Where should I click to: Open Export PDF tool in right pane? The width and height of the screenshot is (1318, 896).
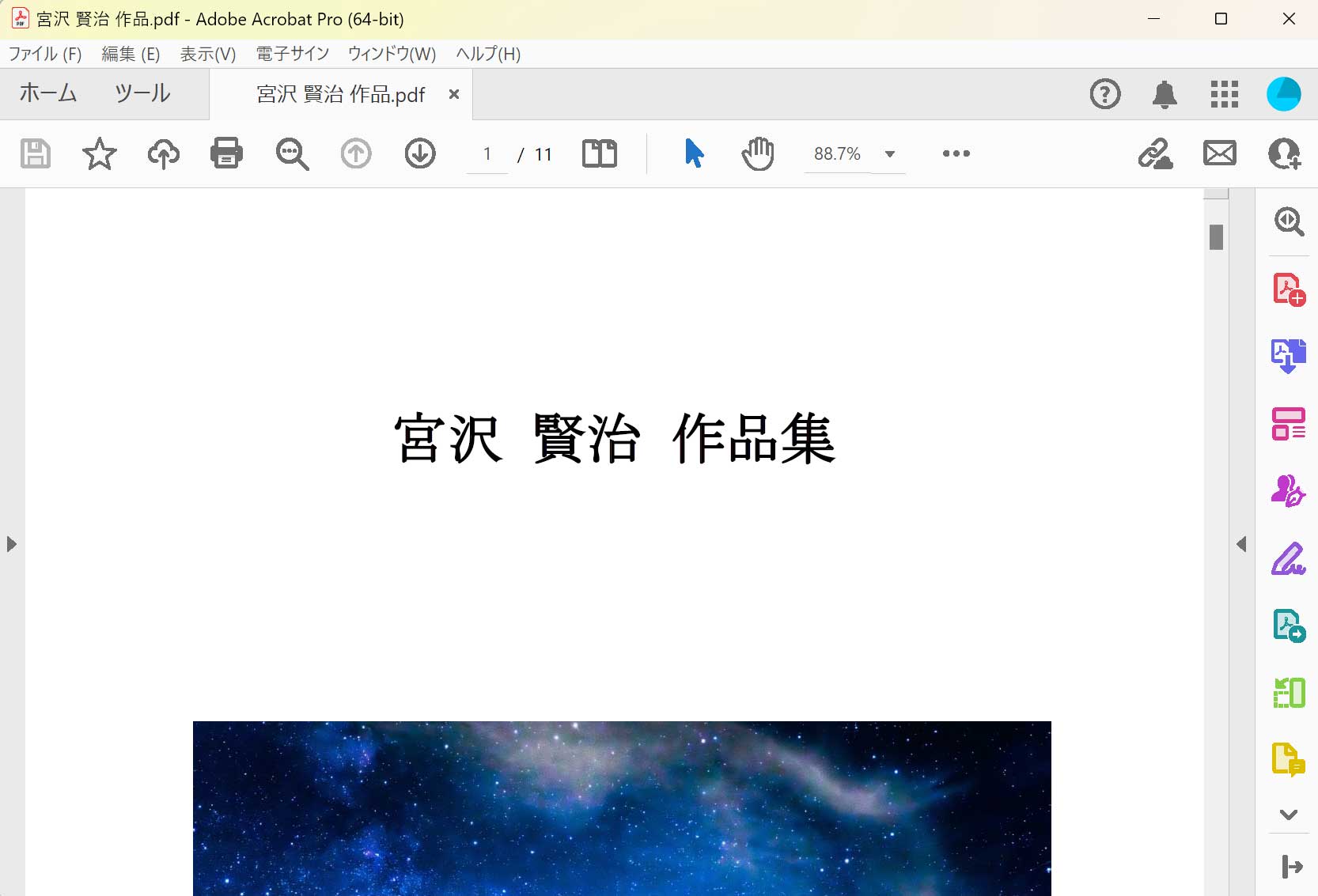1289,626
